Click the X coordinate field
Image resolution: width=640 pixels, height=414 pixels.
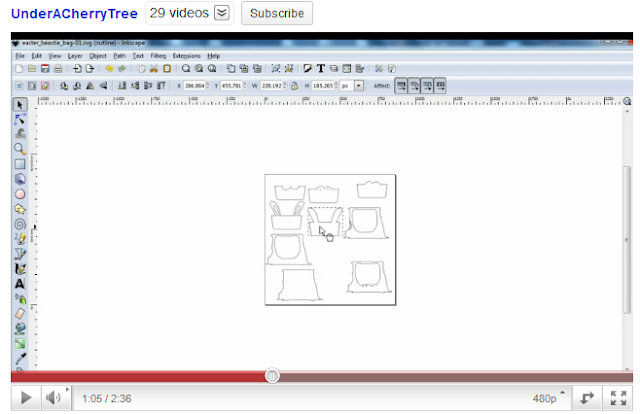tap(196, 86)
